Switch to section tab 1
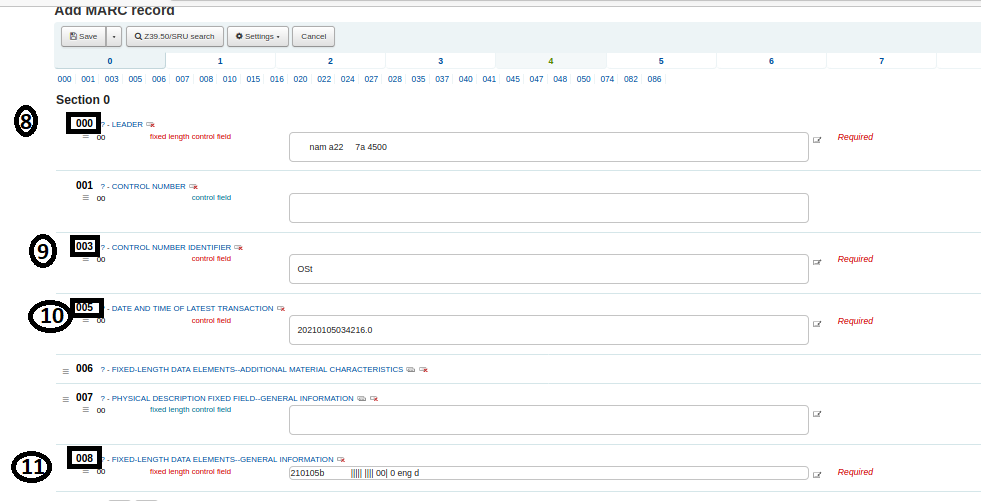The height and width of the screenshot is (501, 981). point(220,61)
